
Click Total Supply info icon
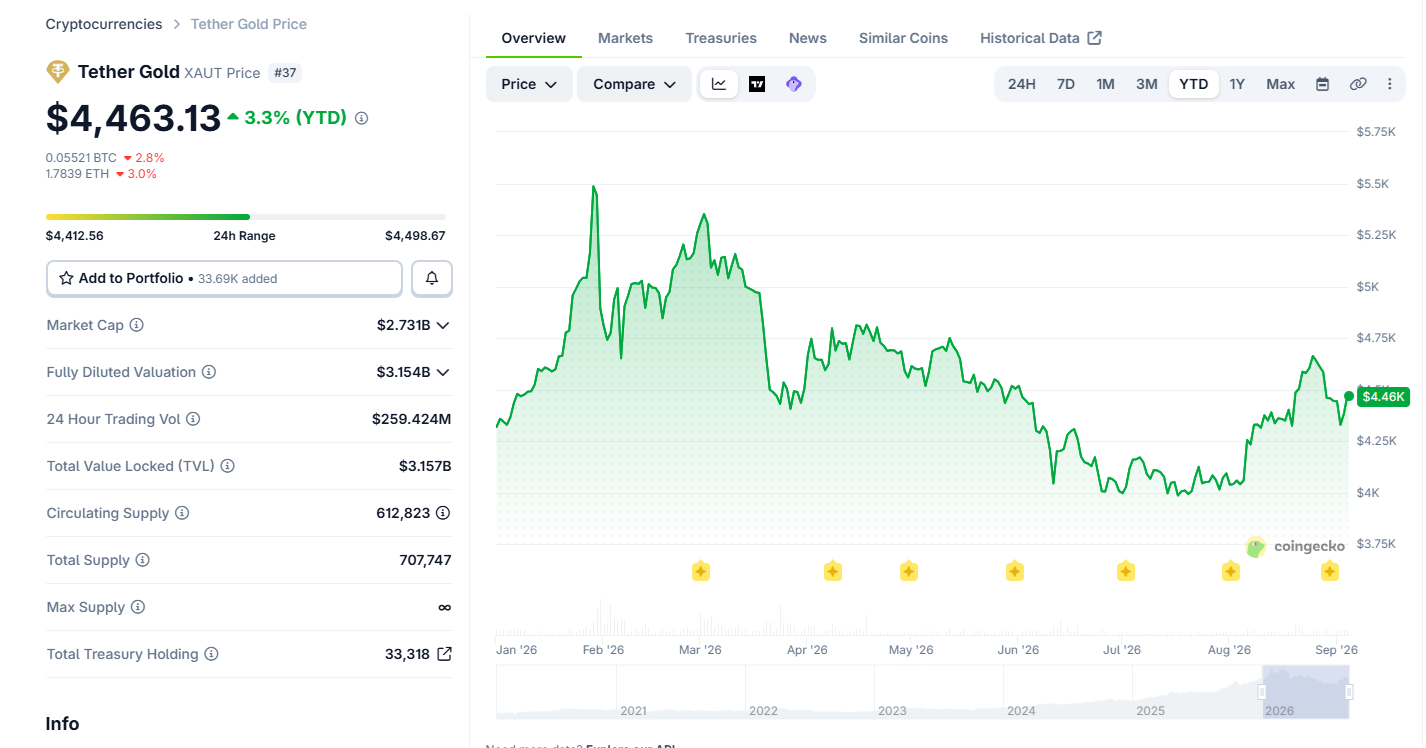click(x=143, y=560)
